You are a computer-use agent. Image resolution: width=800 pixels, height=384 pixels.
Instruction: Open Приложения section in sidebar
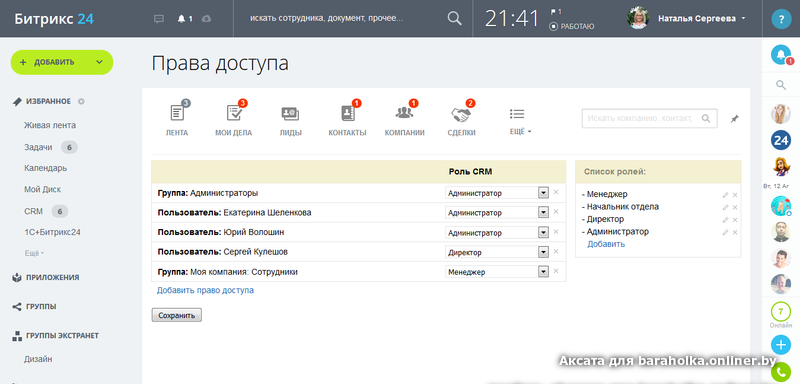click(45, 277)
